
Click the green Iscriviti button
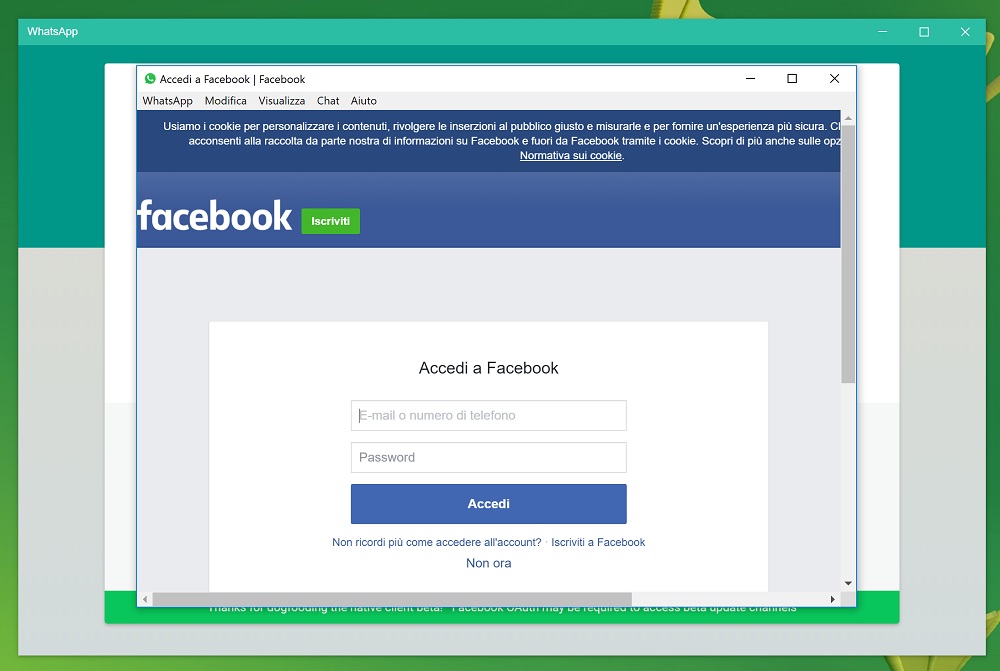tap(330, 221)
